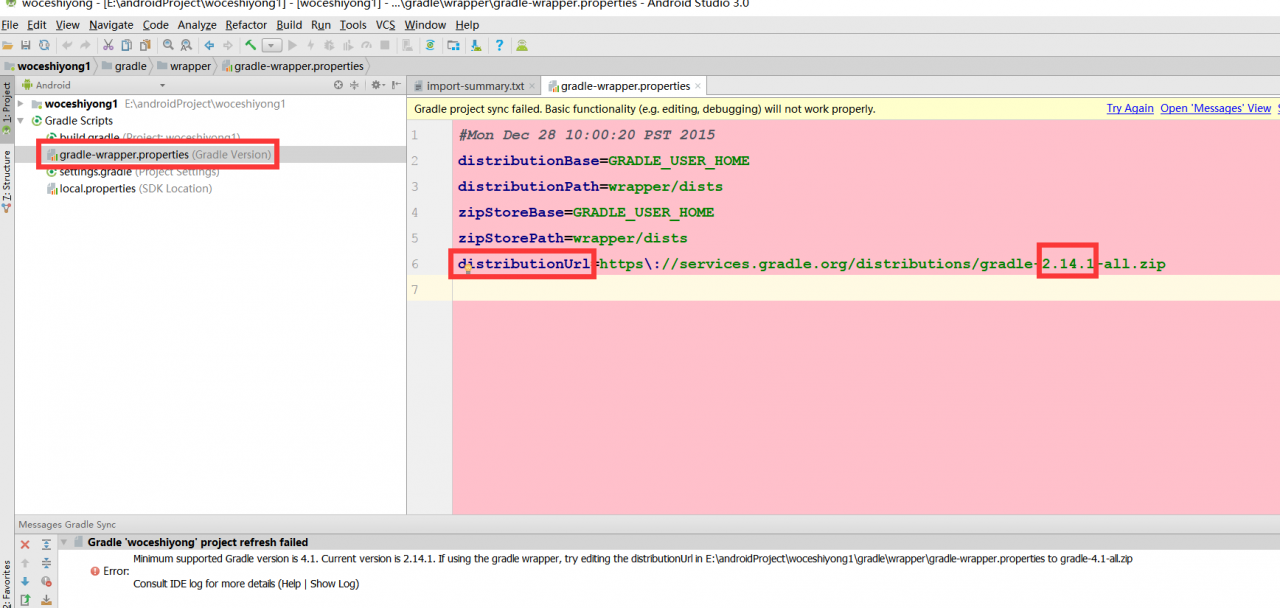Click the wrapper folder breadcrumb
Screen dimensions: 1280x608
pos(184,66)
